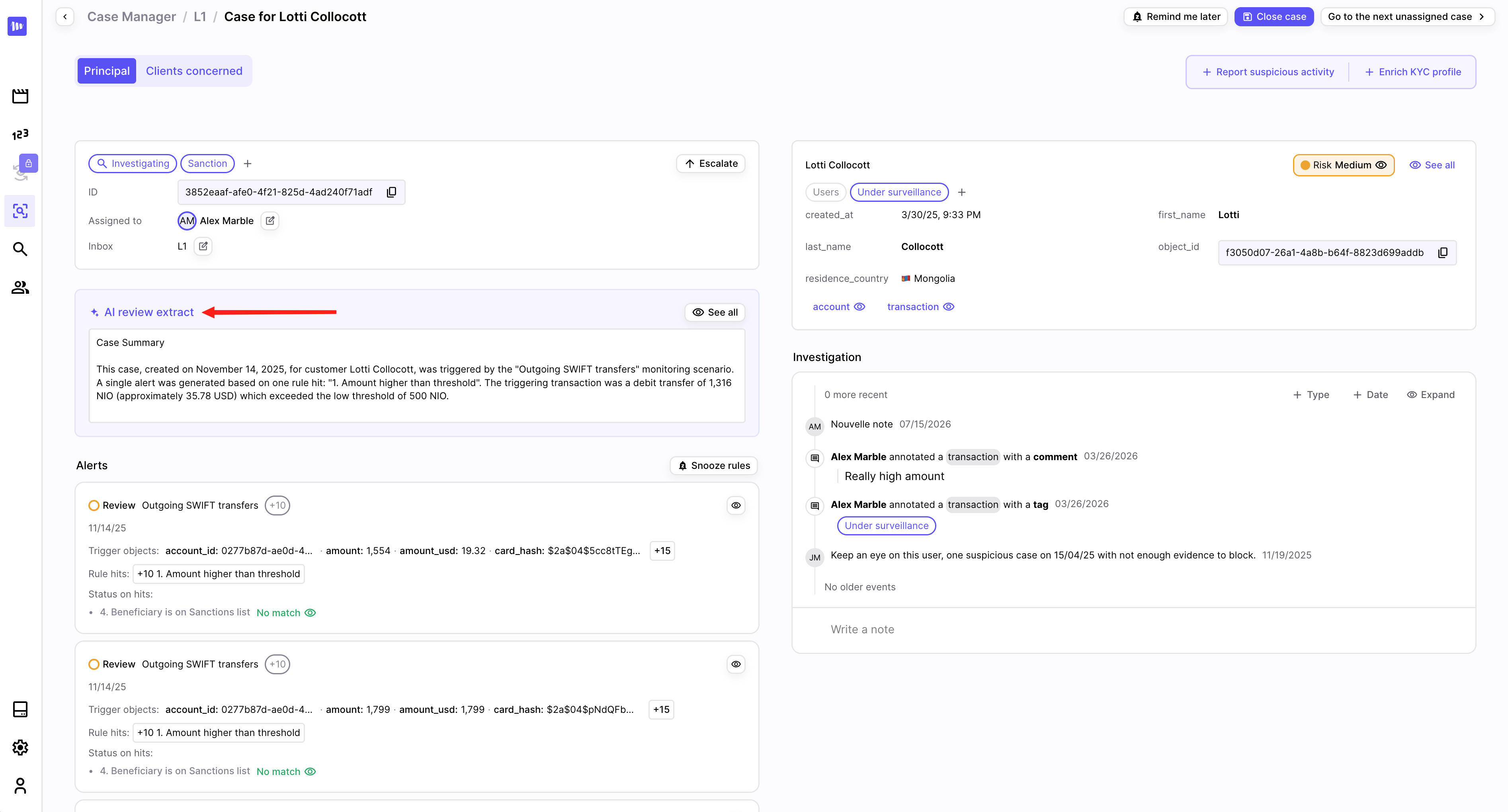Screen dimensions: 1508x812
Task: Click the orange Review status circle, first alert
Action: tap(94, 505)
